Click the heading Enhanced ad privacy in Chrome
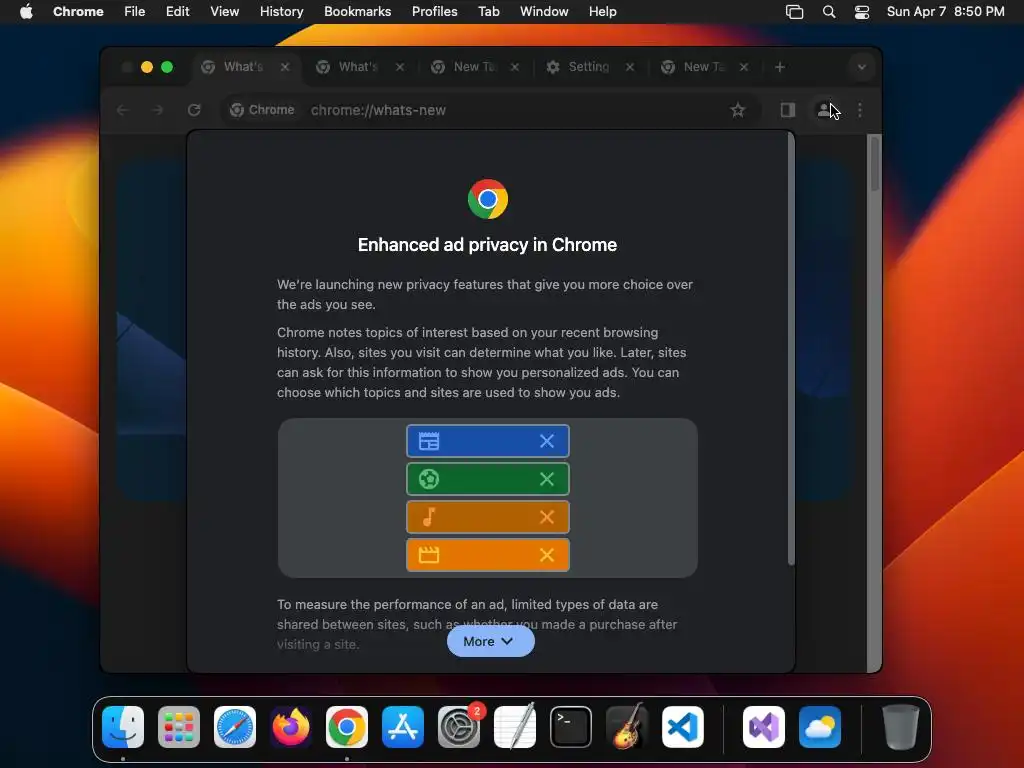This screenshot has width=1024, height=768. [x=487, y=245]
